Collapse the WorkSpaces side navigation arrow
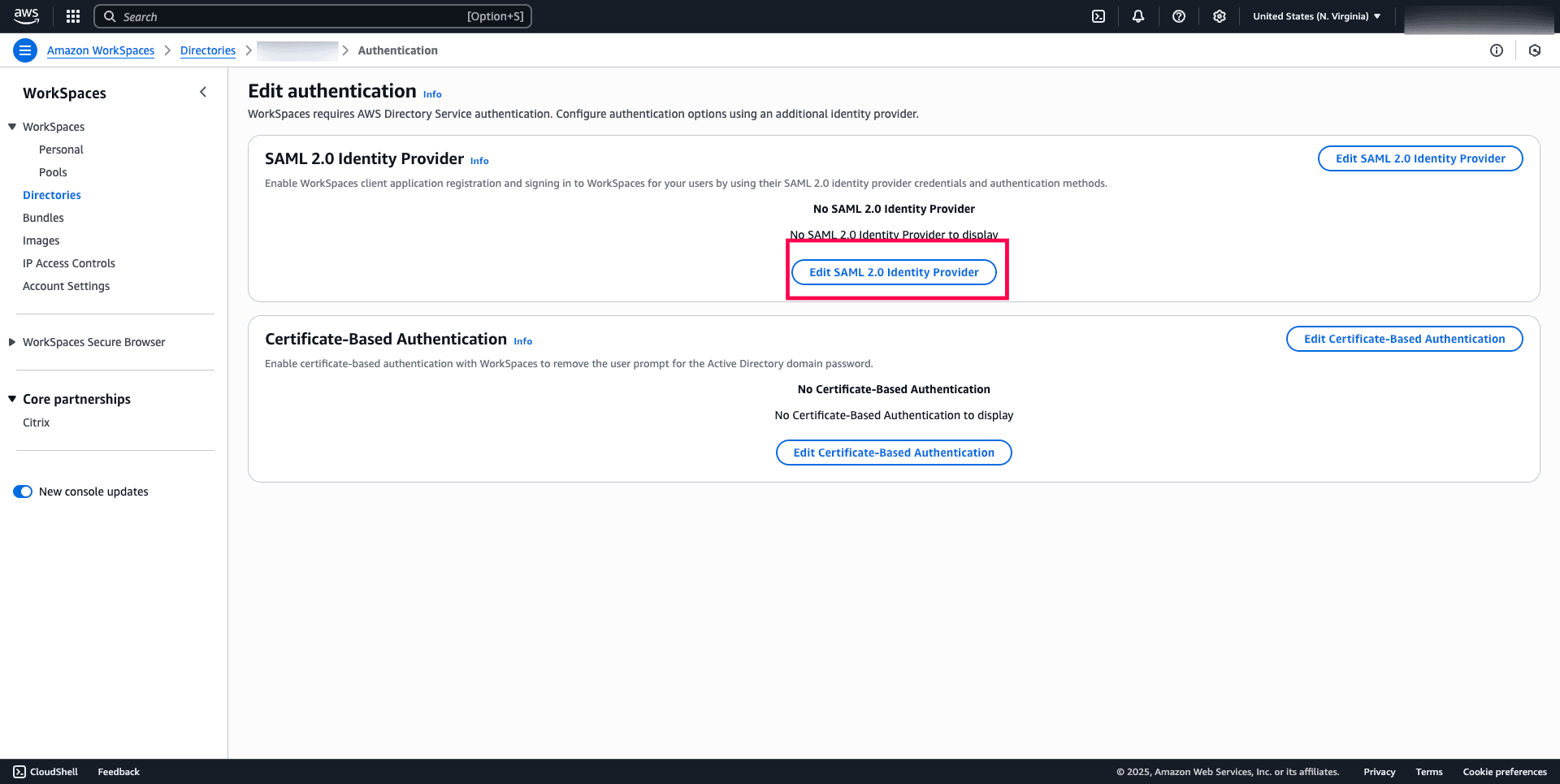This screenshot has height=784, width=1560. (x=203, y=93)
